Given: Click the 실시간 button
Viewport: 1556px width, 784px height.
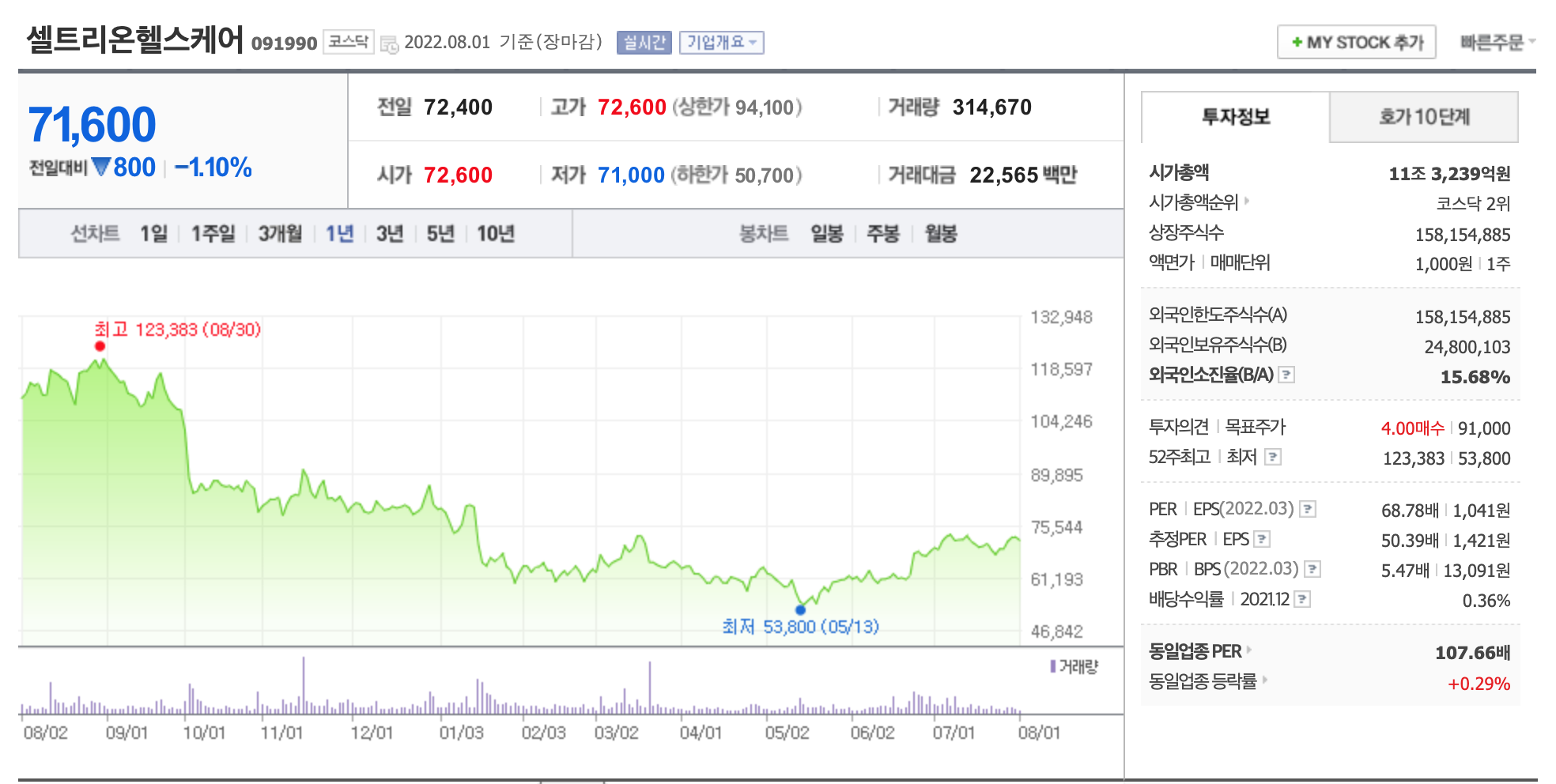Looking at the screenshot, I should [x=644, y=42].
